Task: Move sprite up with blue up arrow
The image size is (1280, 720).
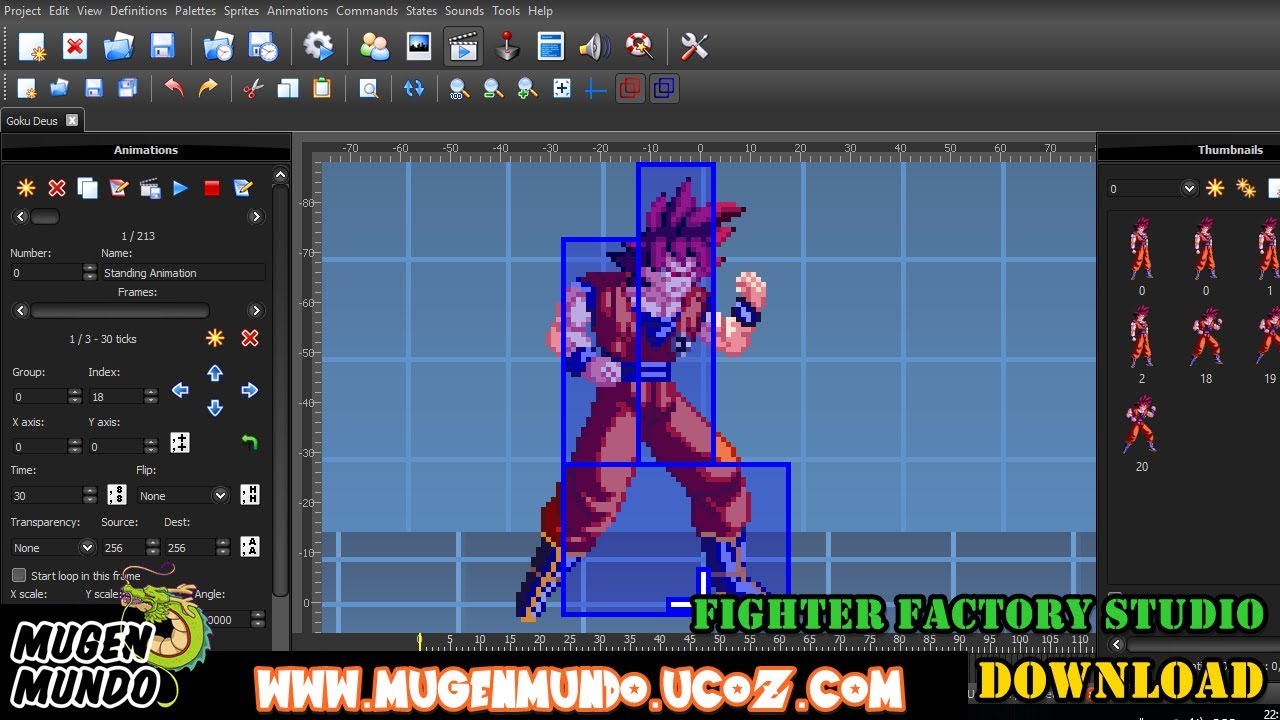Action: tap(215, 373)
